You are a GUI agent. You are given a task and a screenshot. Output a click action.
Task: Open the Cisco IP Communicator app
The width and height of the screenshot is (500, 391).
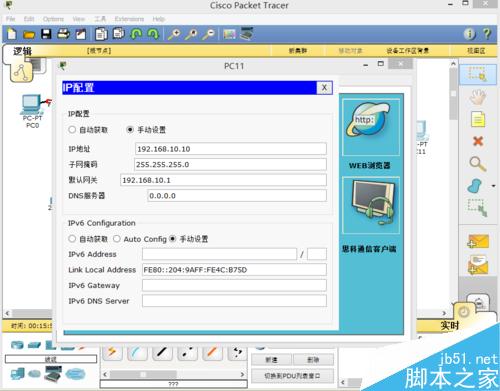pos(371,205)
